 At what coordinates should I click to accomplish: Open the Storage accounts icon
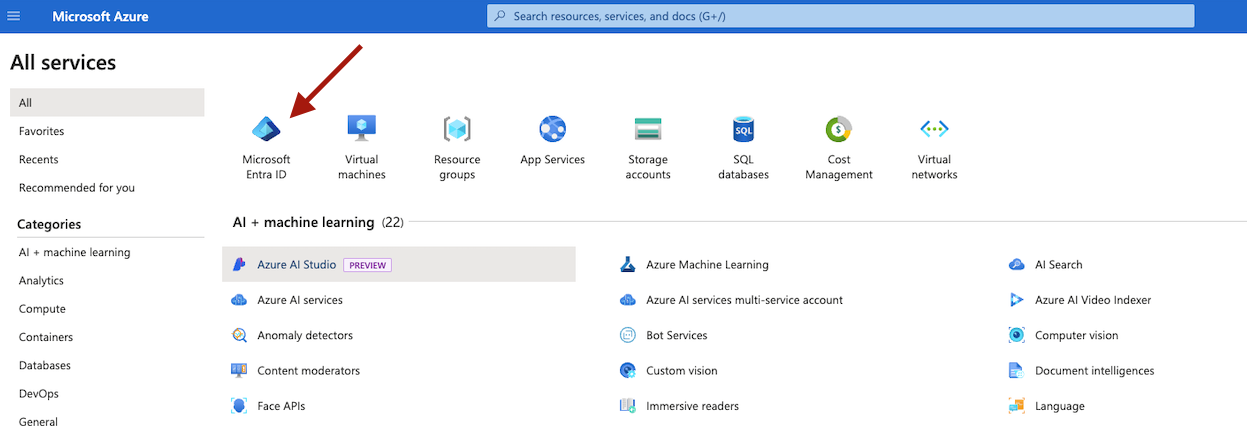[648, 129]
